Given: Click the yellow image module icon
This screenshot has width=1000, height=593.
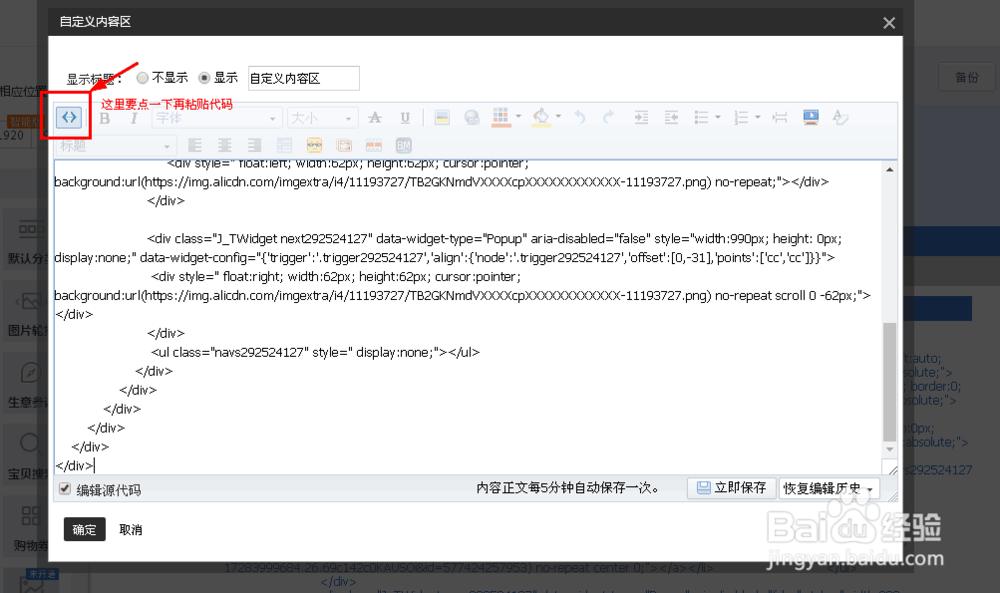Looking at the screenshot, I should coord(314,145).
